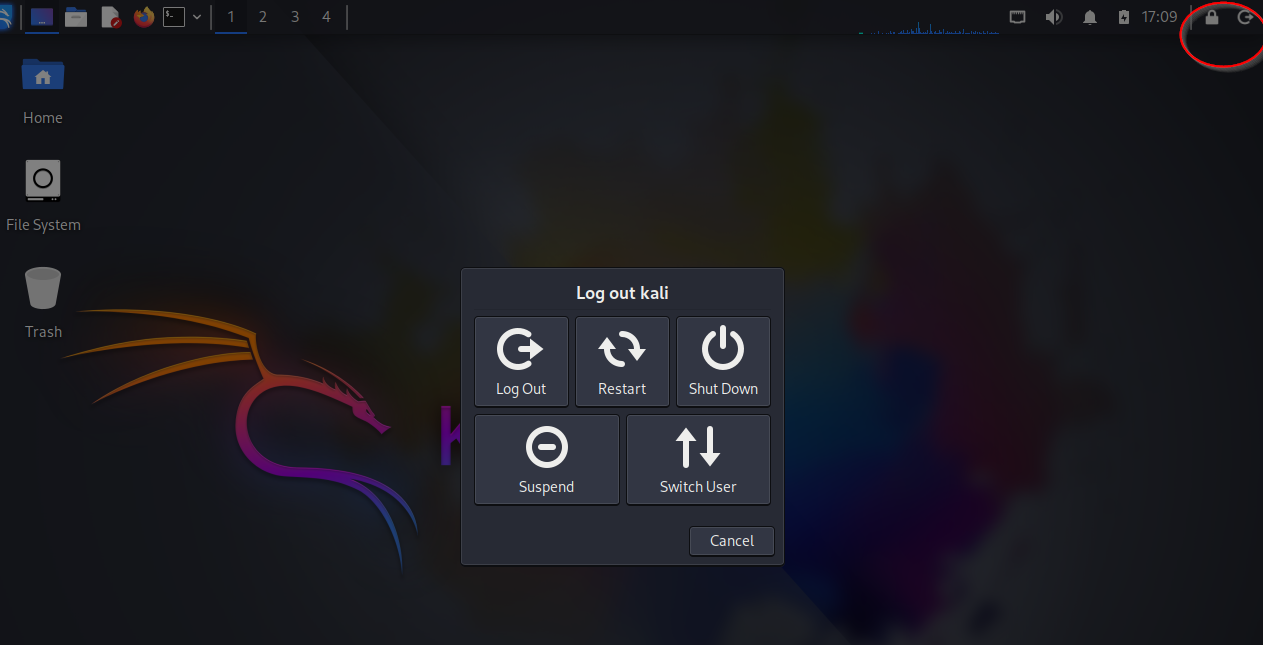Open the notifications bell
1263x645 pixels.
point(1090,17)
